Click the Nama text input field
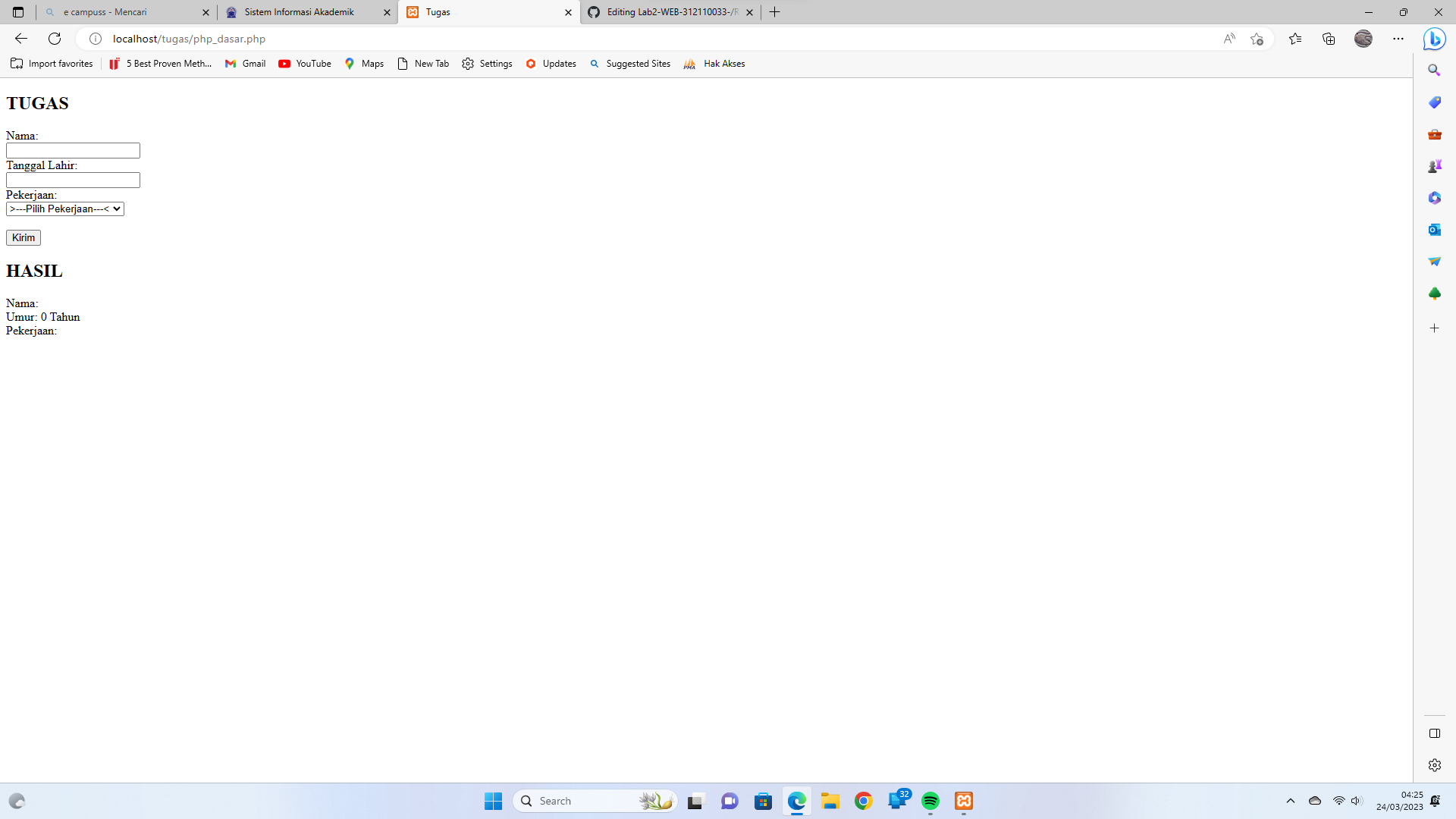 coord(73,151)
